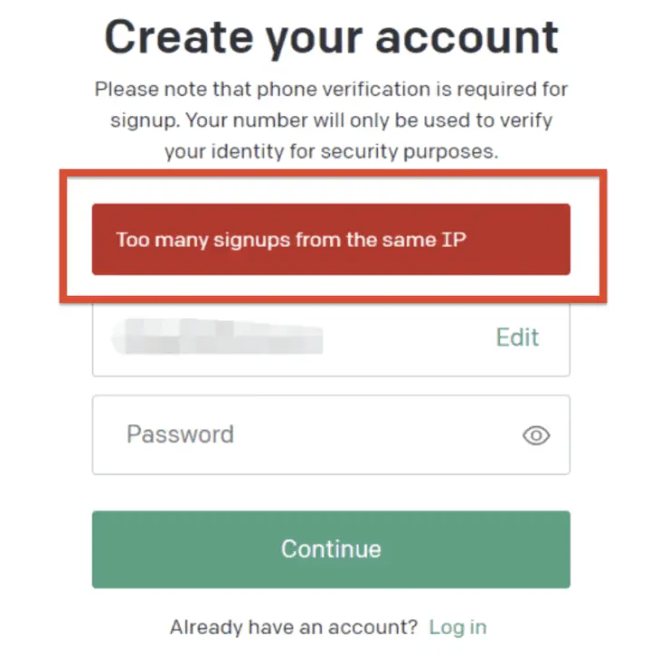Click the 'Create your account' heading
646x662 pixels.
pyautogui.click(x=330, y=37)
